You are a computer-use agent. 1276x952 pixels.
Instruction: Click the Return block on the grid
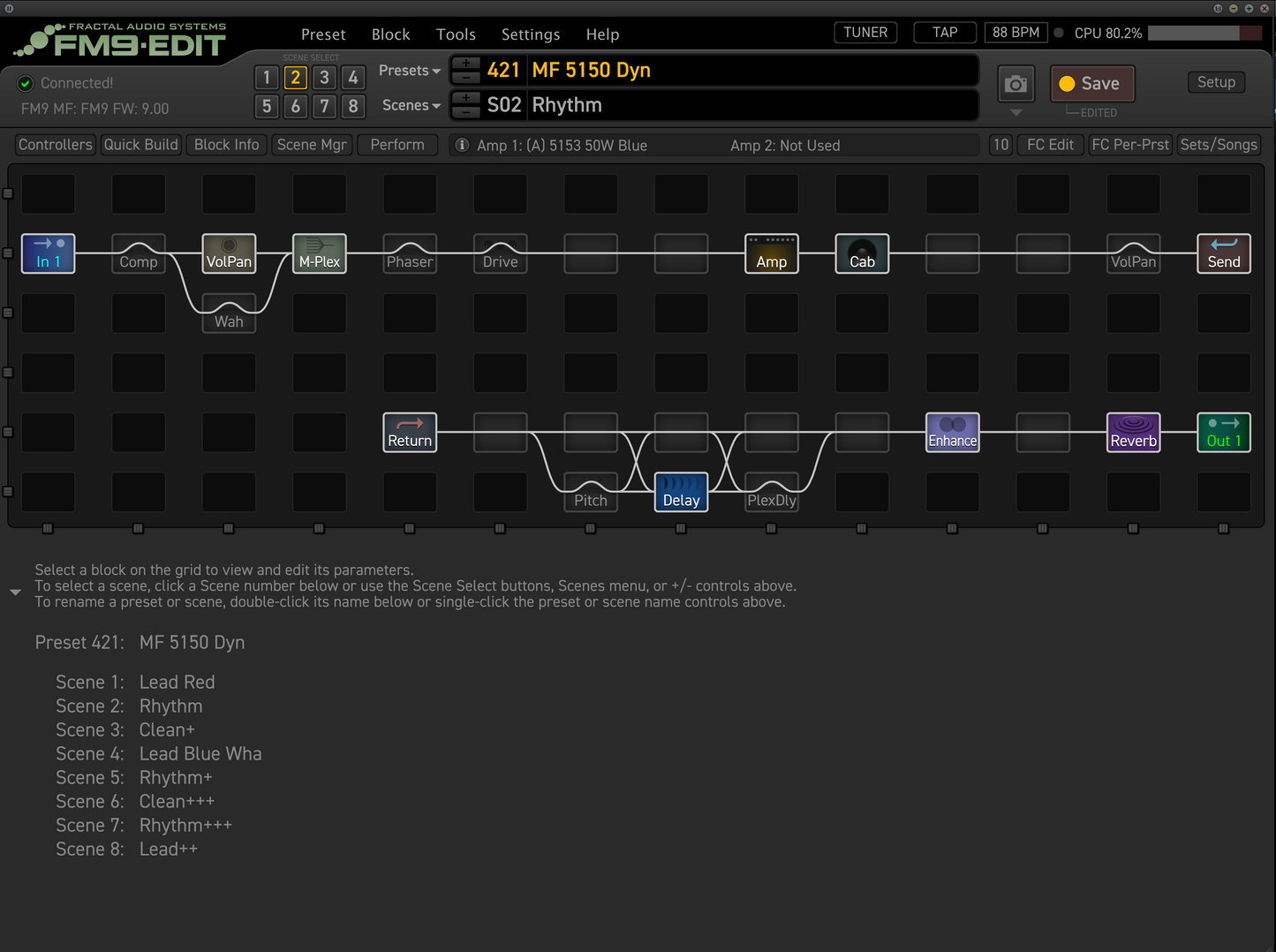point(410,433)
